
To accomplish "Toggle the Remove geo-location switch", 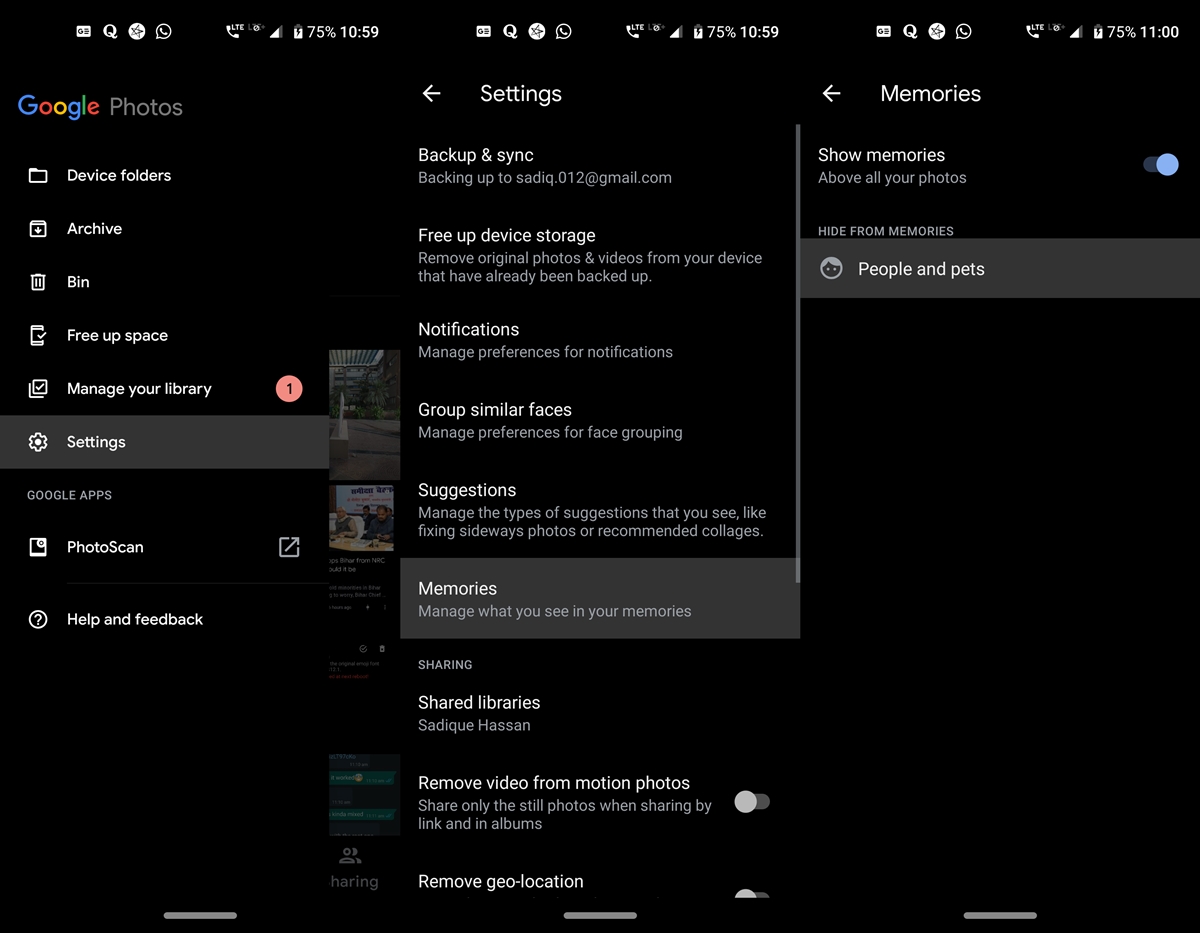I will (x=752, y=893).
